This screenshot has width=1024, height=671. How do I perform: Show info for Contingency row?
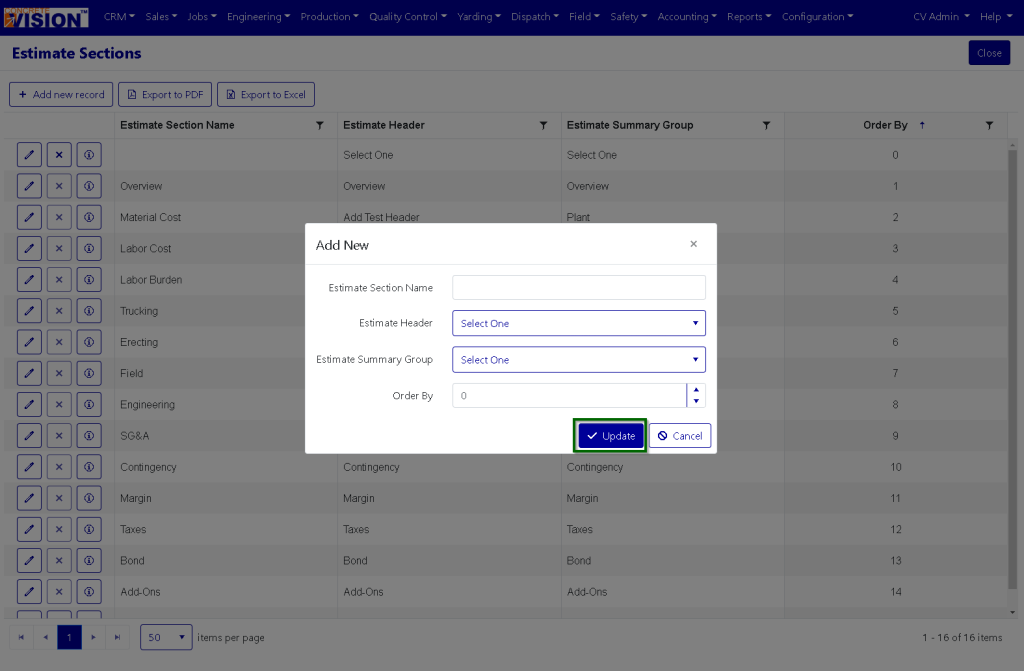pos(89,467)
